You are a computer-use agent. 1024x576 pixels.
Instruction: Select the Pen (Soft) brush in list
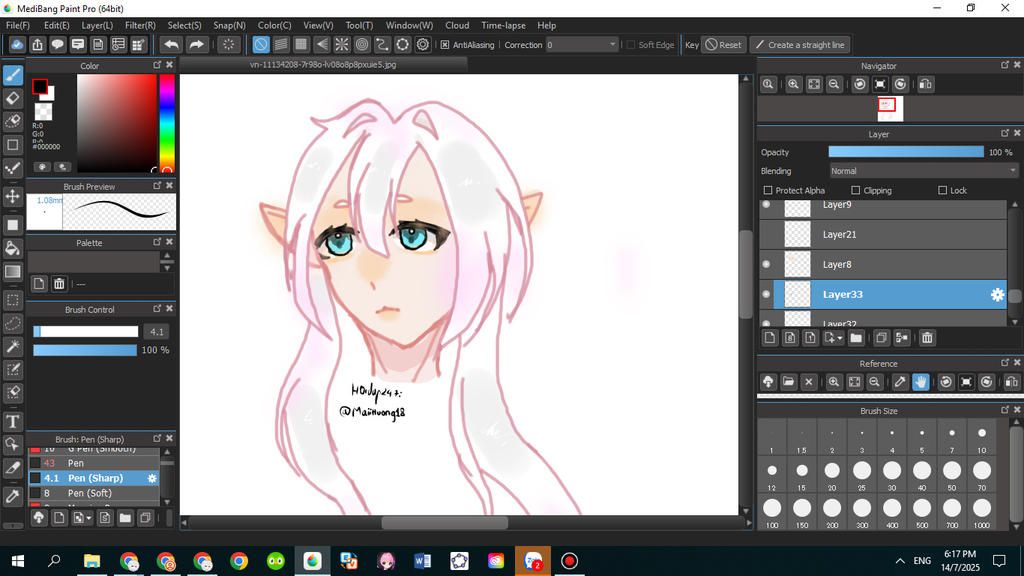coord(90,493)
